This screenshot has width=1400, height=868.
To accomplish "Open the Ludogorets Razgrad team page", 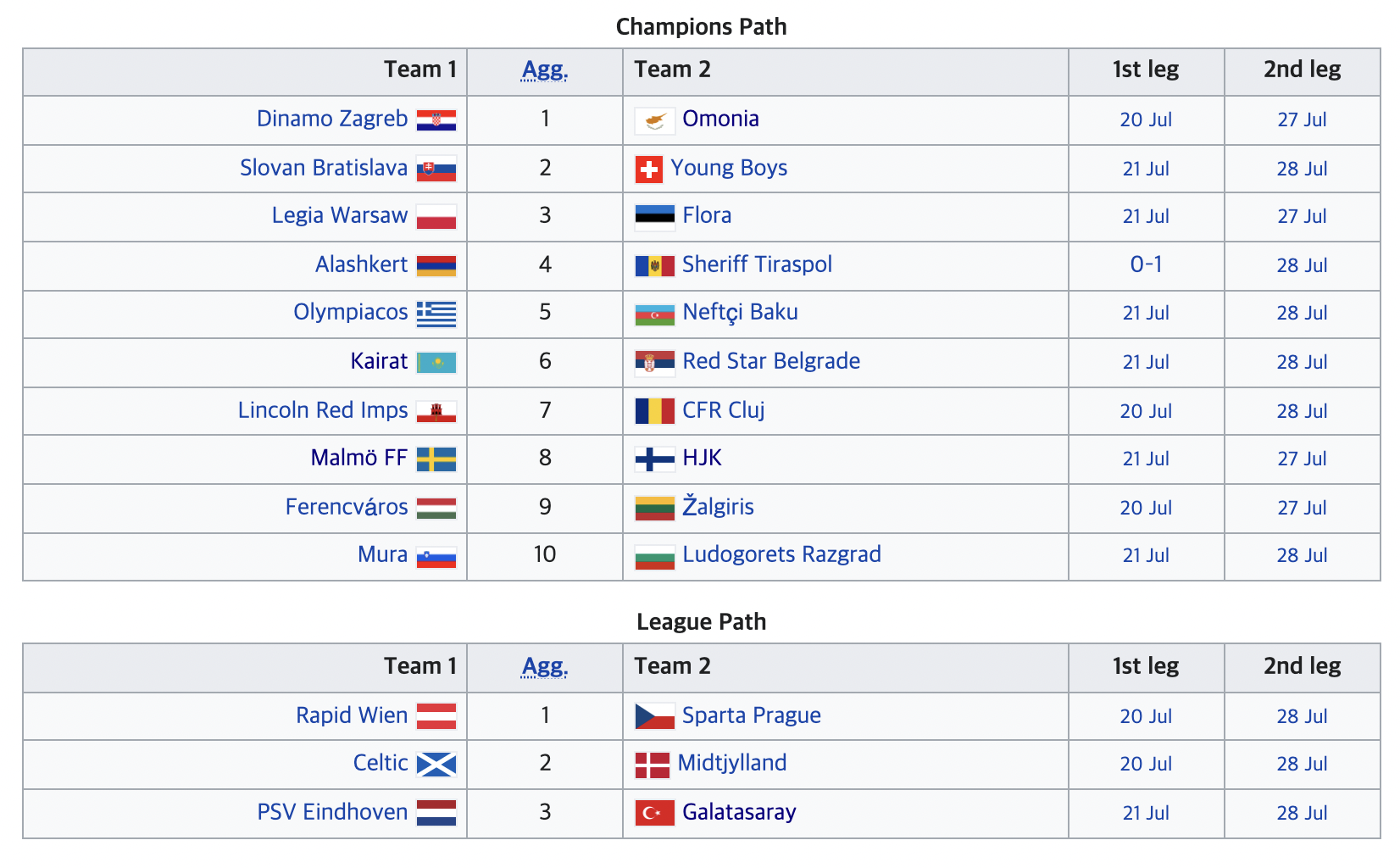I will [781, 554].
